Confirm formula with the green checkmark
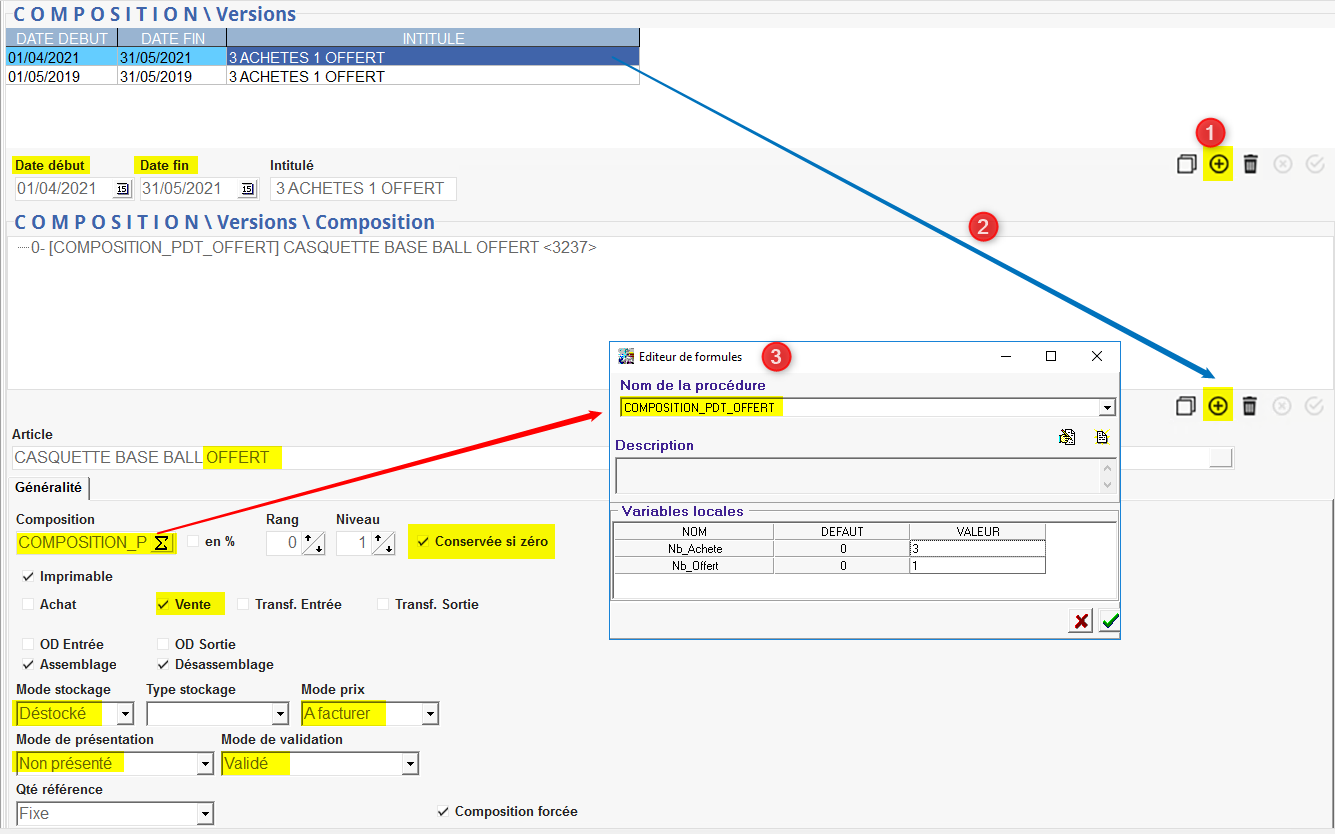This screenshot has height=834, width=1335. pos(1109,622)
